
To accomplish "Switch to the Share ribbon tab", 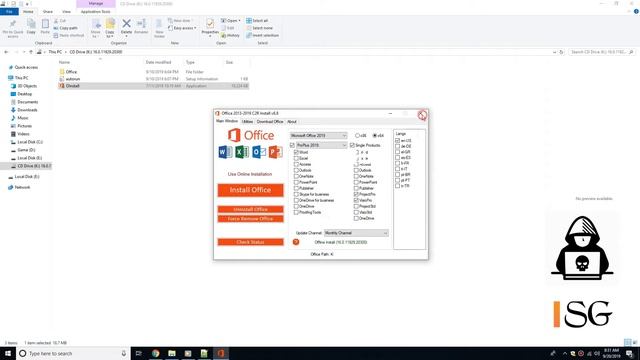I will (48, 12).
